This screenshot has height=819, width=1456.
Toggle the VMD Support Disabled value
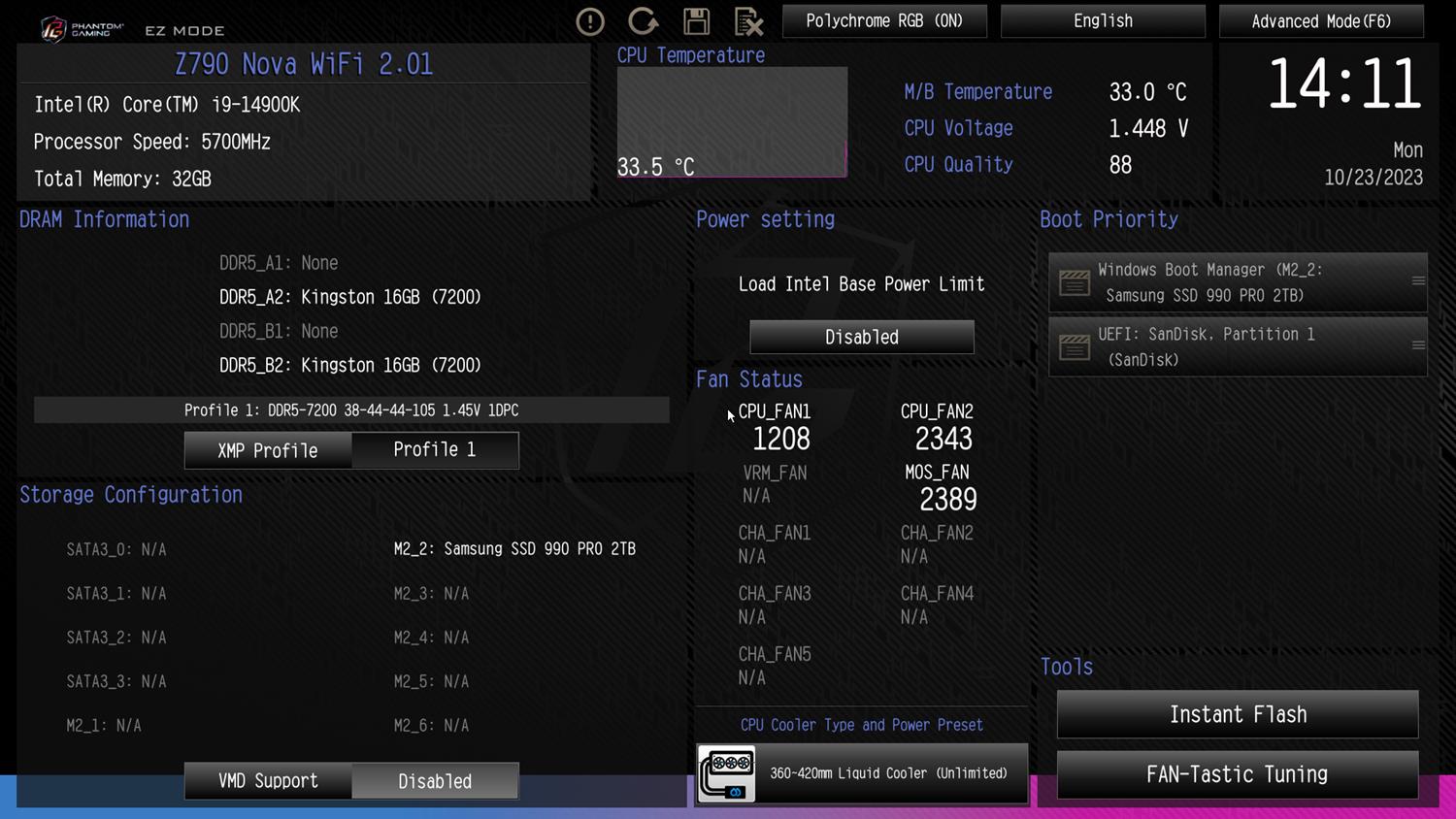[x=435, y=781]
